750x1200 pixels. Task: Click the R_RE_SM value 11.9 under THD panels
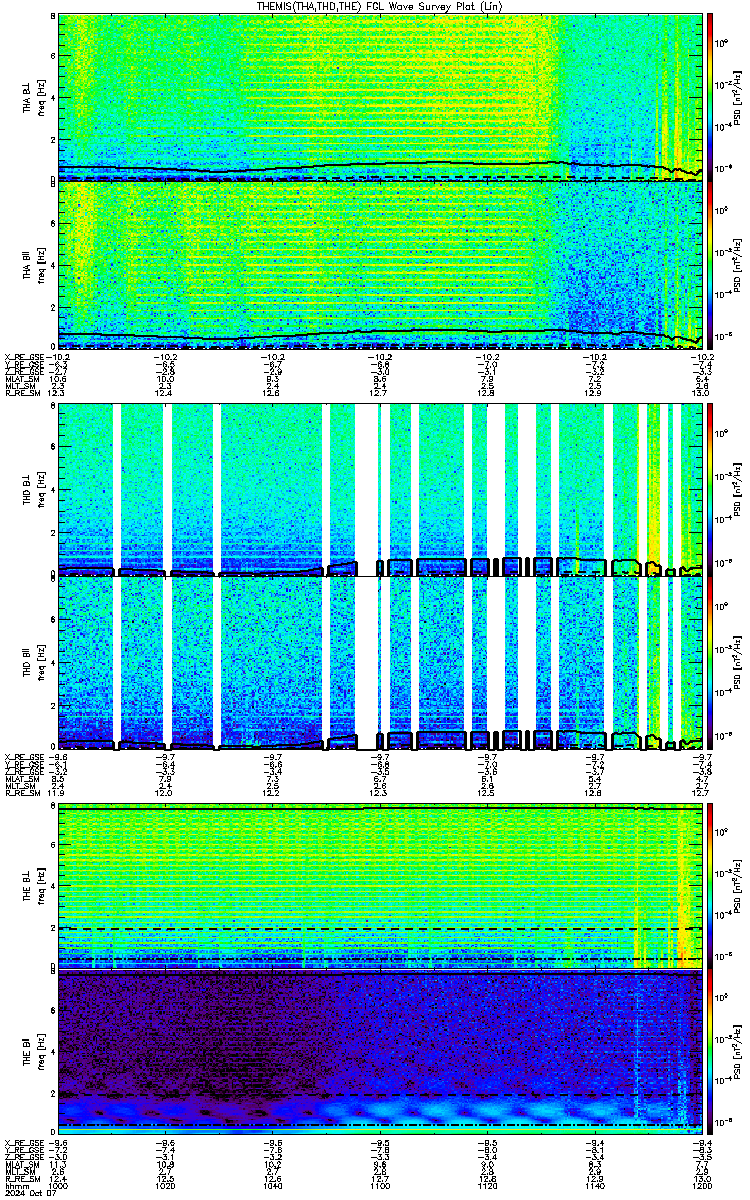58,791
